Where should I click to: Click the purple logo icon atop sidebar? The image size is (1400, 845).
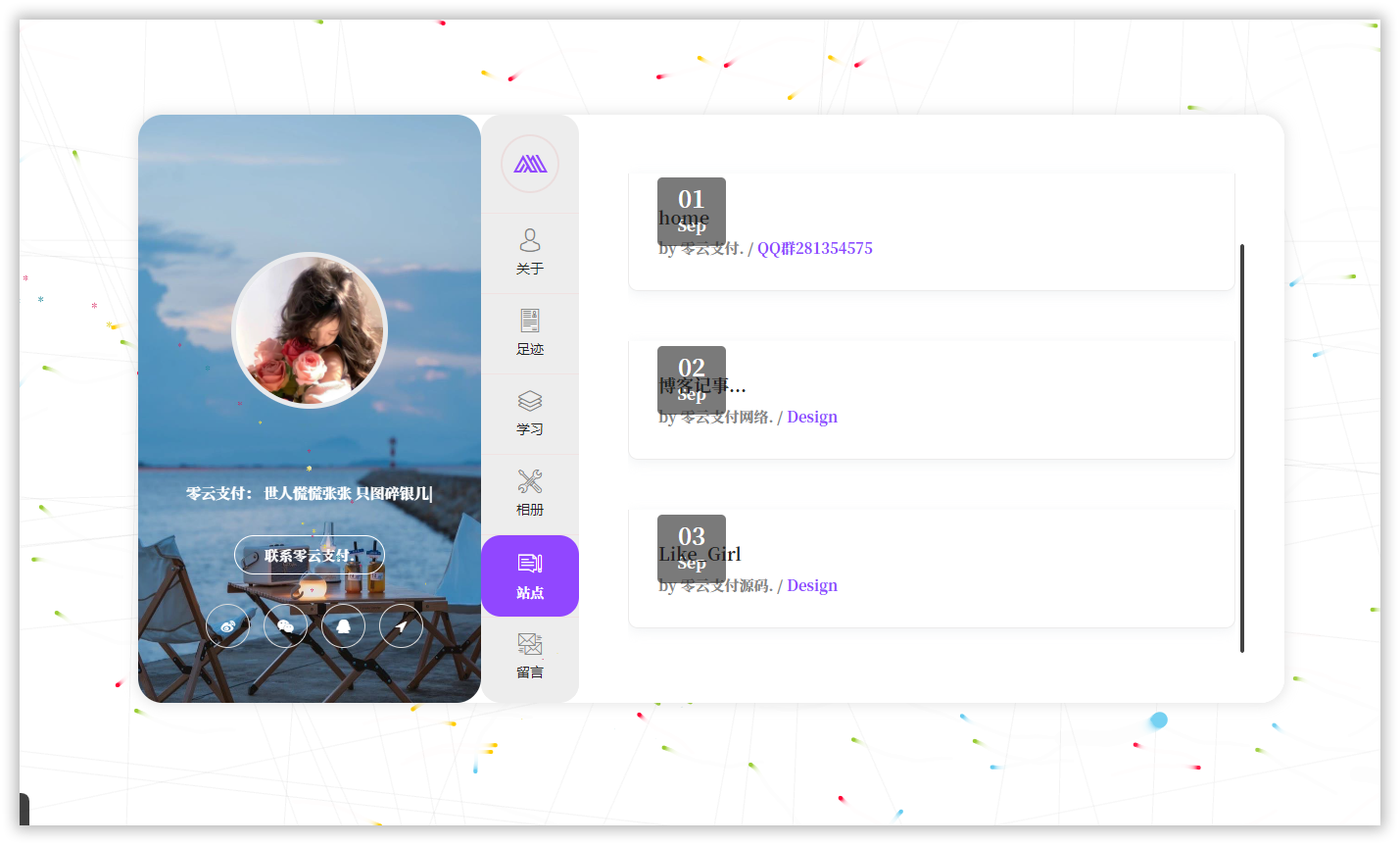530,164
